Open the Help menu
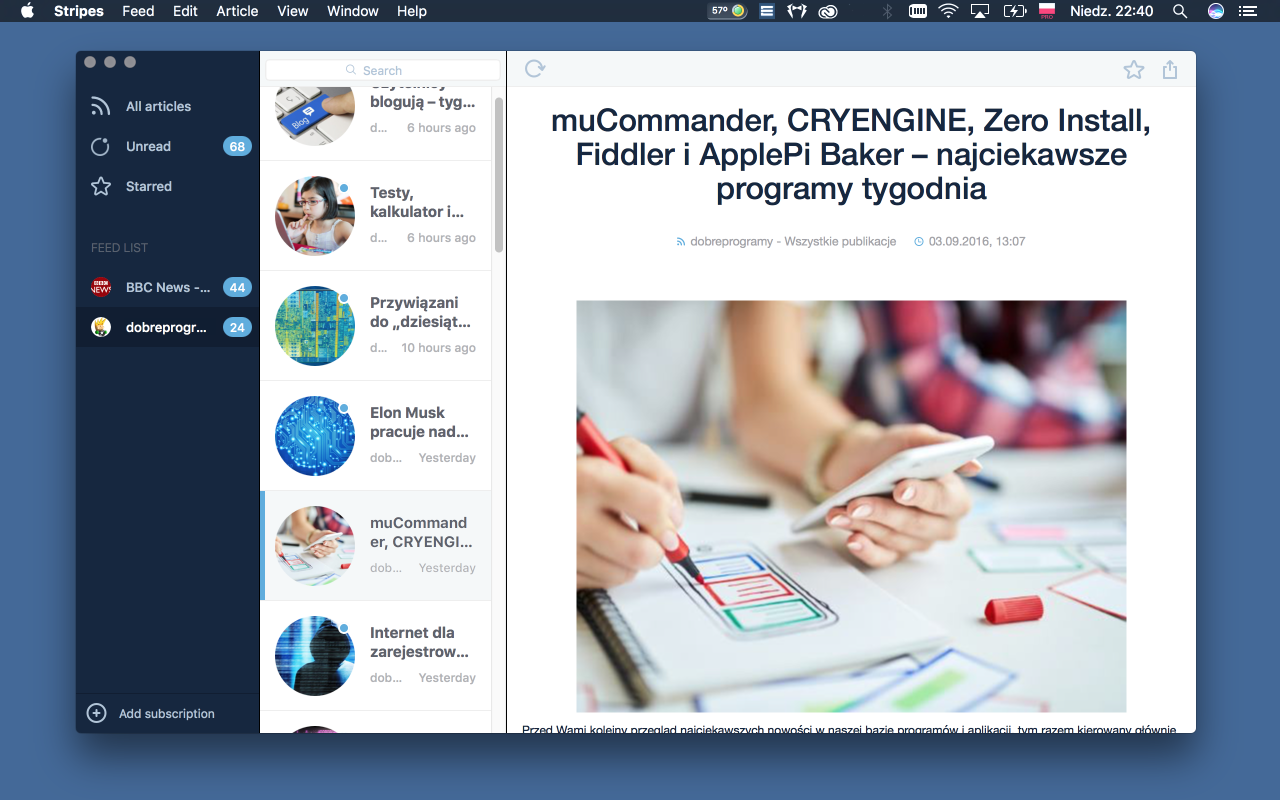1280x800 pixels. click(412, 11)
